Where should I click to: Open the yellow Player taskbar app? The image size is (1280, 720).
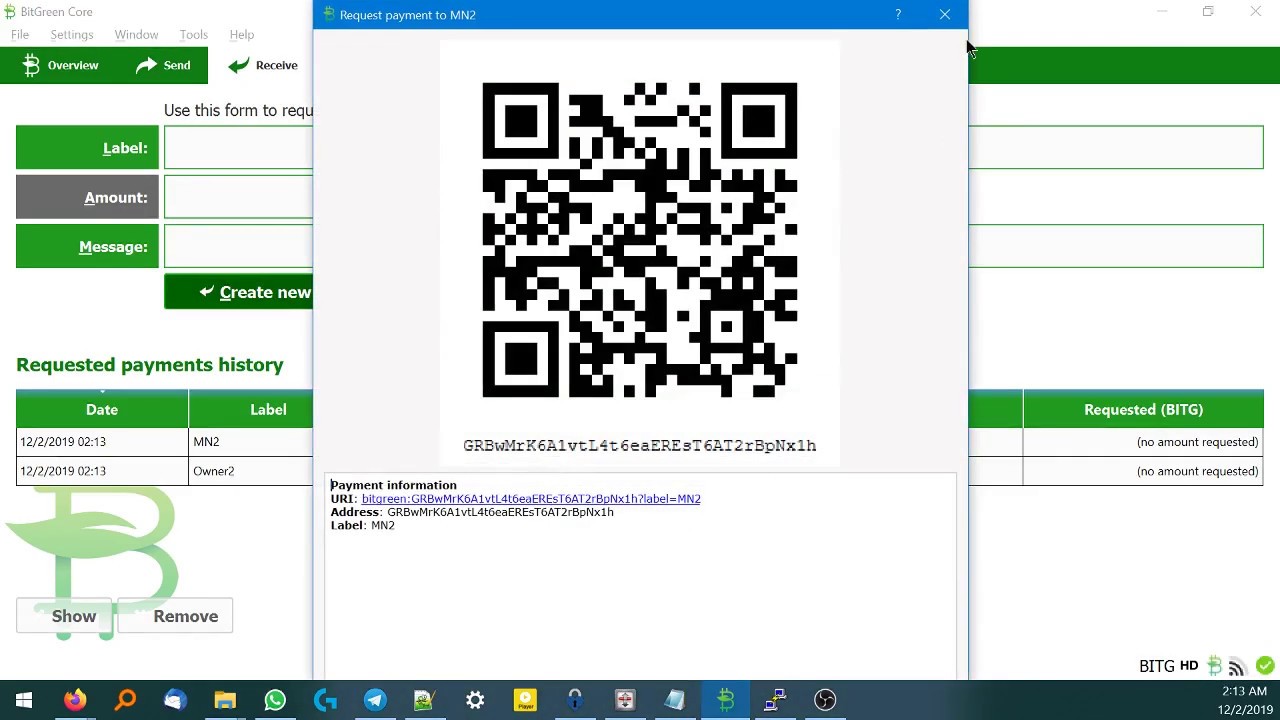click(525, 700)
